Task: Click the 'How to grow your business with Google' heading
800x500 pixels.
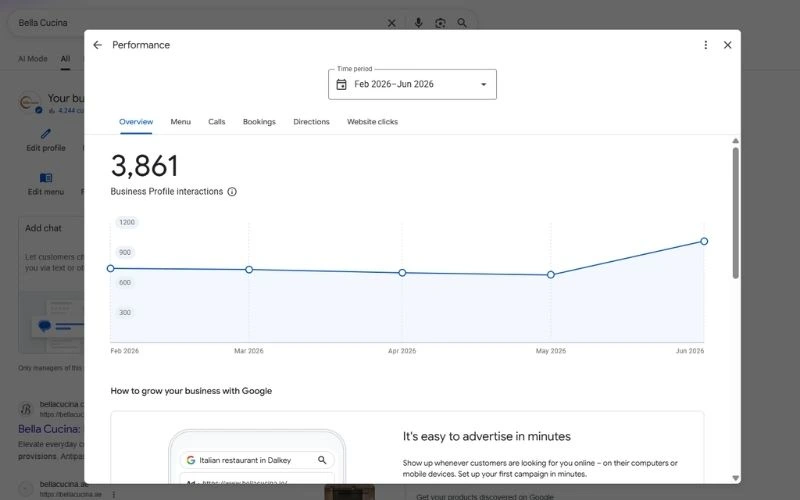Action: coord(191,391)
